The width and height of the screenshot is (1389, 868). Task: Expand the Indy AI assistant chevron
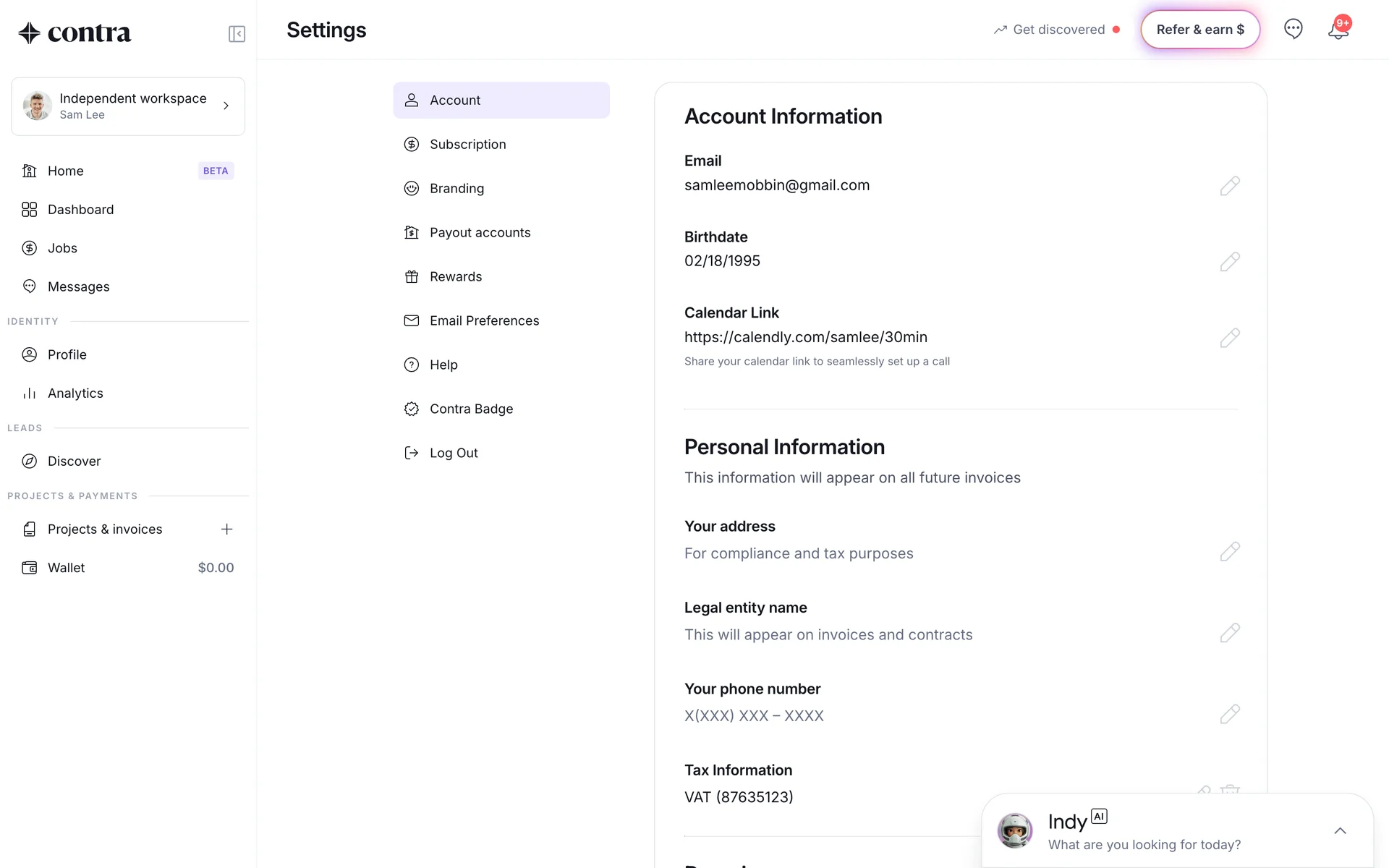1340,830
